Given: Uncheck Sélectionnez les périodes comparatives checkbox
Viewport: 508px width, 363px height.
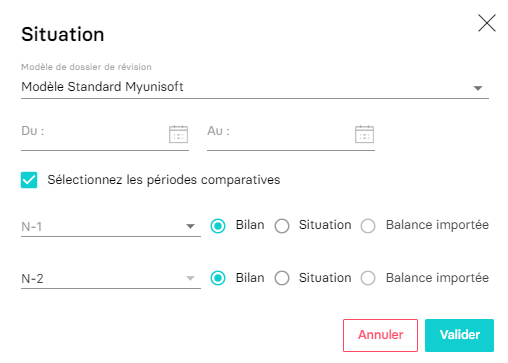Looking at the screenshot, I should click(x=29, y=180).
